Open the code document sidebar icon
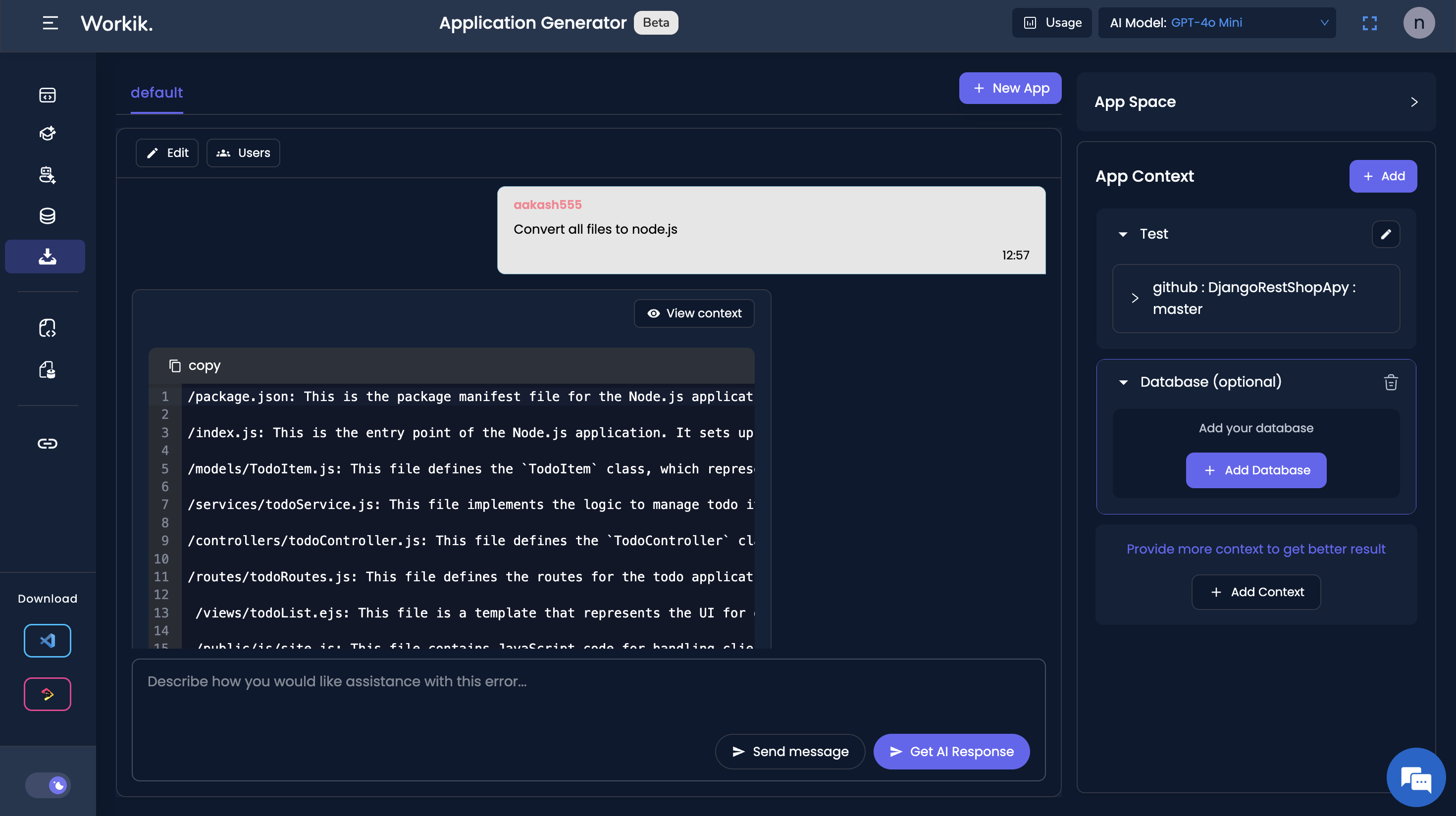The image size is (1456, 816). click(x=48, y=328)
